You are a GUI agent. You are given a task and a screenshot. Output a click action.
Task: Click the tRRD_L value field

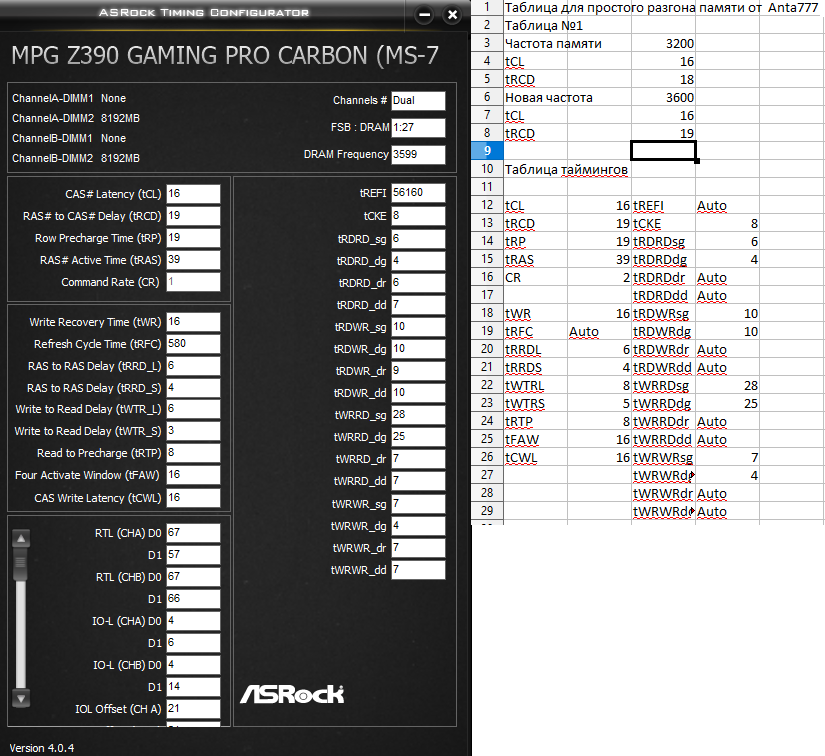[193, 366]
